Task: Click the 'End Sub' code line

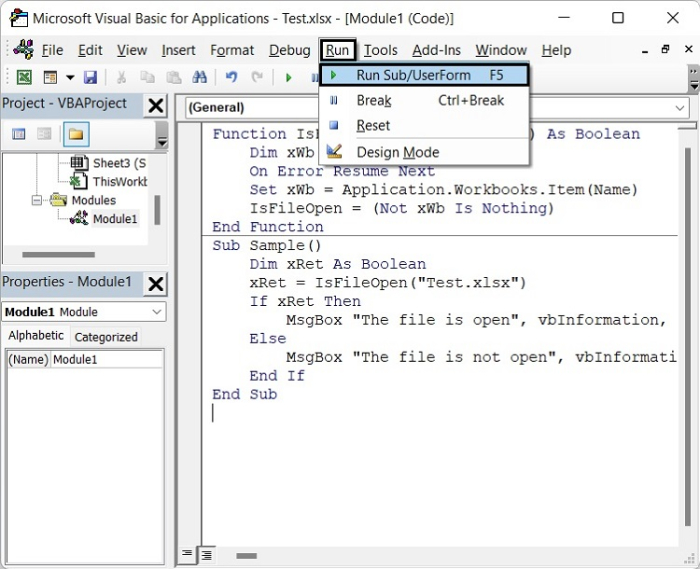Action: pyautogui.click(x=245, y=394)
